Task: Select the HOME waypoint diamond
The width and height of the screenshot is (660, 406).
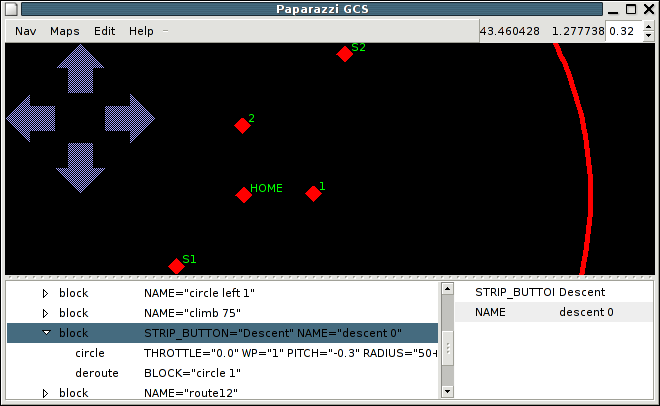Action: [244, 195]
